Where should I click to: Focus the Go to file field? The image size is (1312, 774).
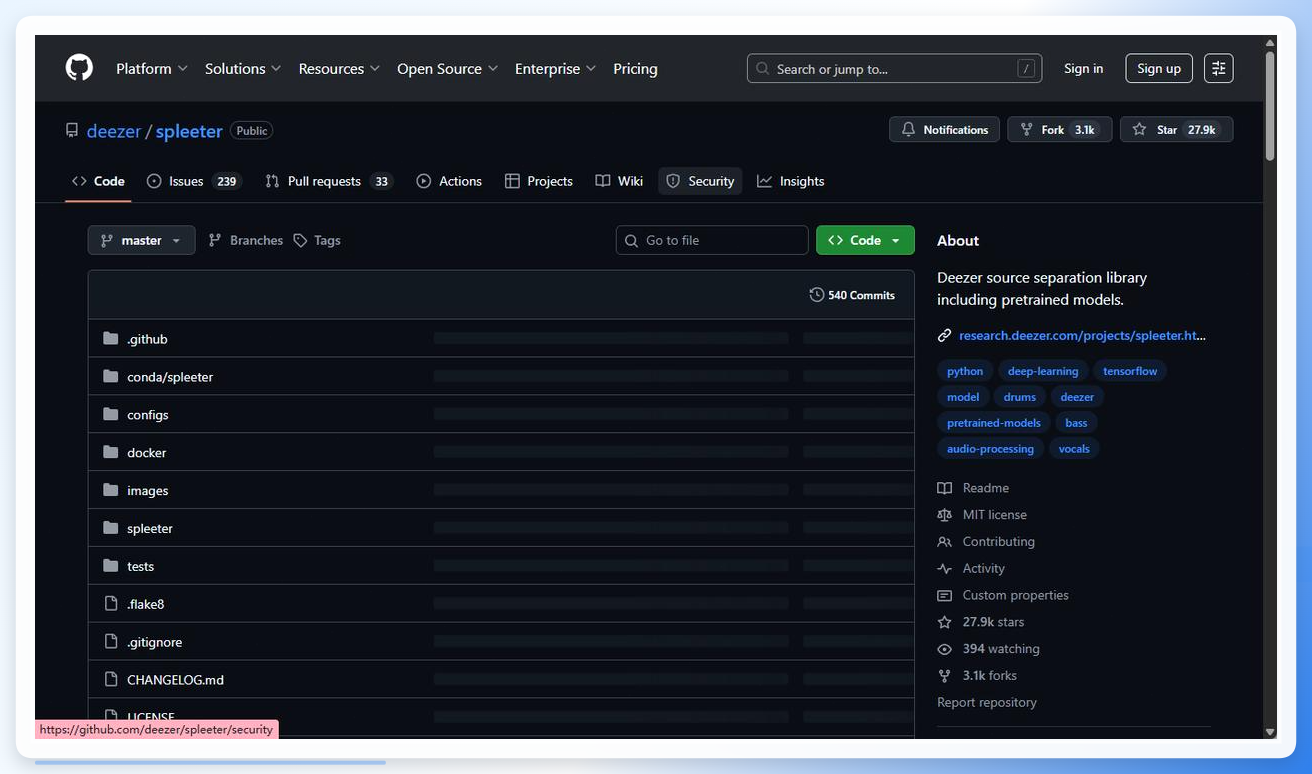tap(712, 240)
